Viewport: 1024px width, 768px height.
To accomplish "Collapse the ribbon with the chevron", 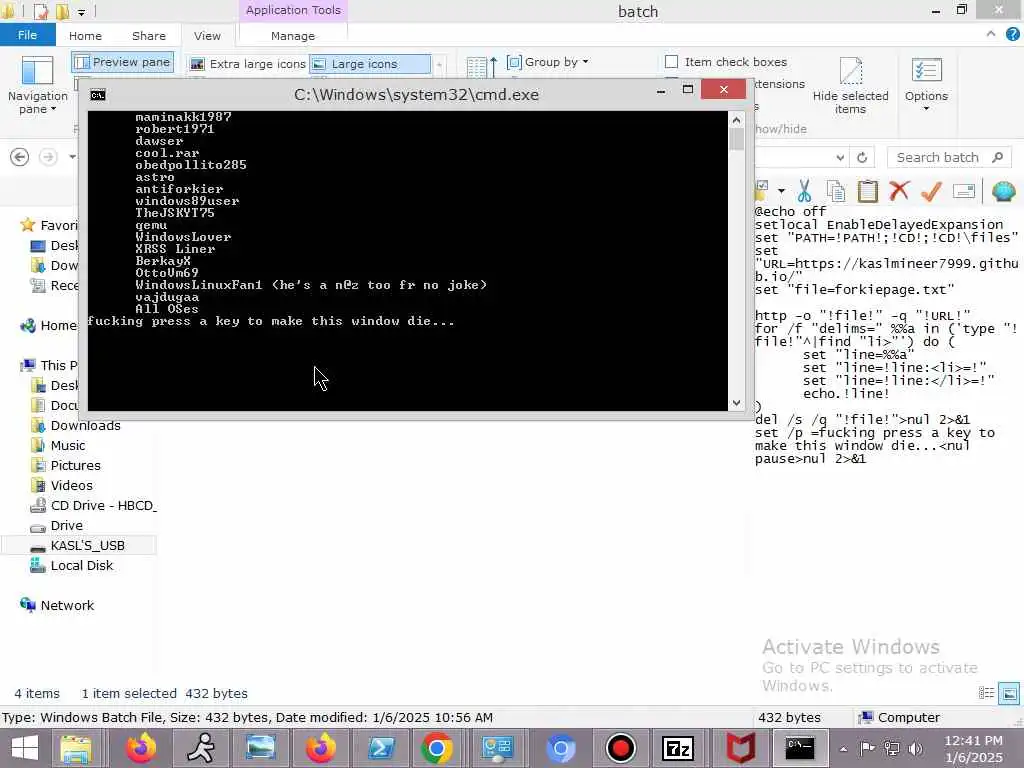I will click(991, 34).
